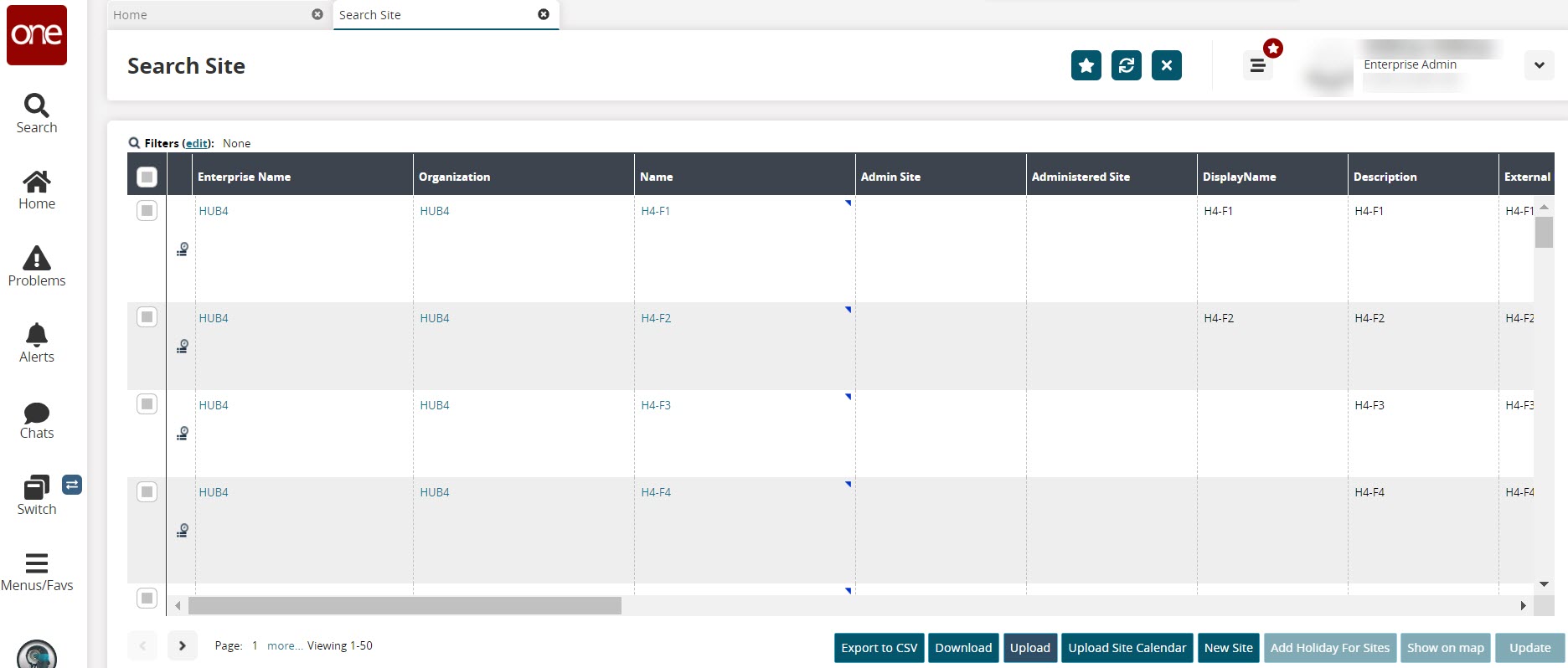Open the H4-F3 site name link
This screenshot has height=668, width=1568.
coord(656,405)
